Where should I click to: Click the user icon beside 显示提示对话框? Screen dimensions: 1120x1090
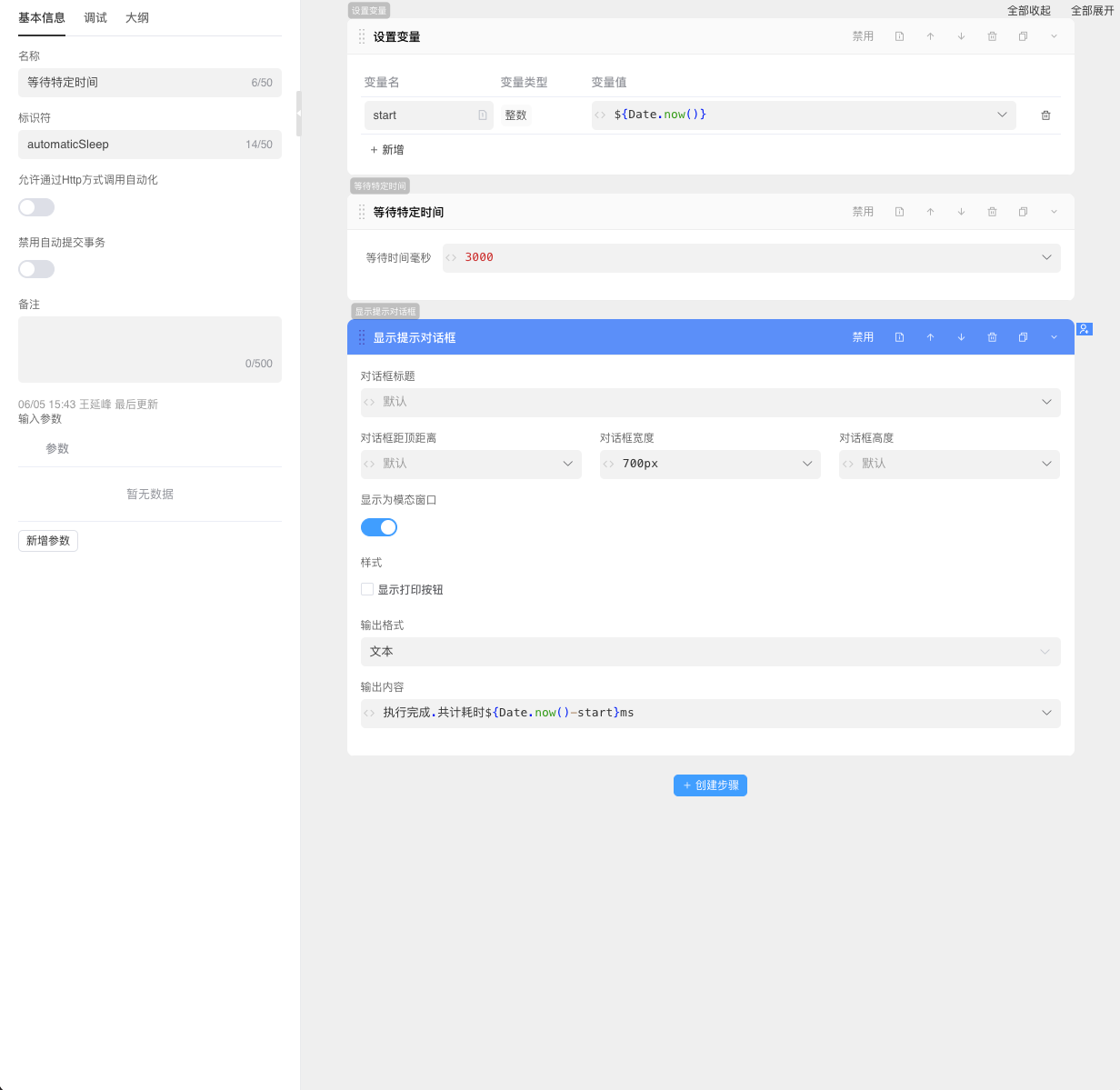(1085, 329)
